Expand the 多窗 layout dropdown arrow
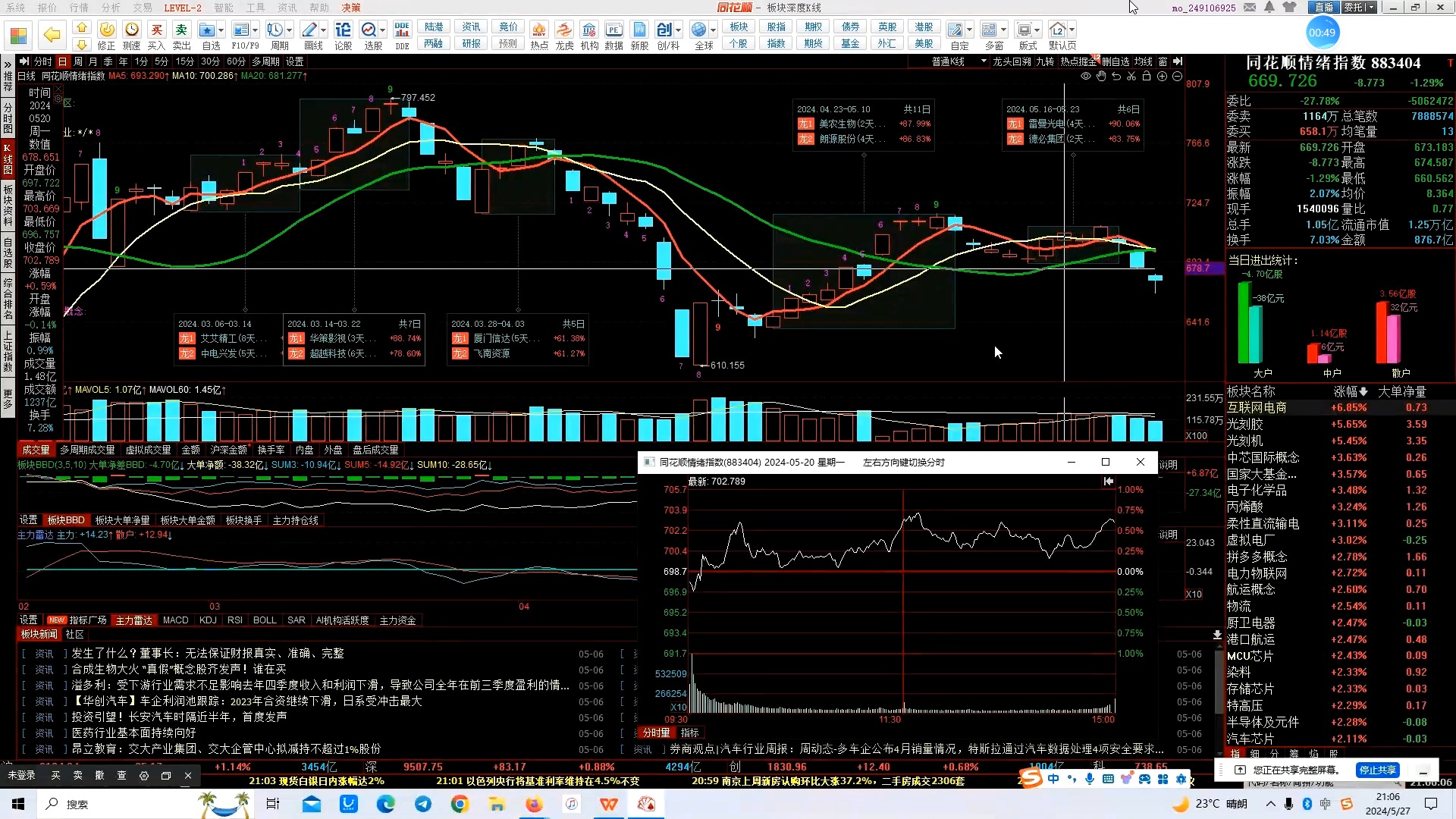 [x=1004, y=30]
